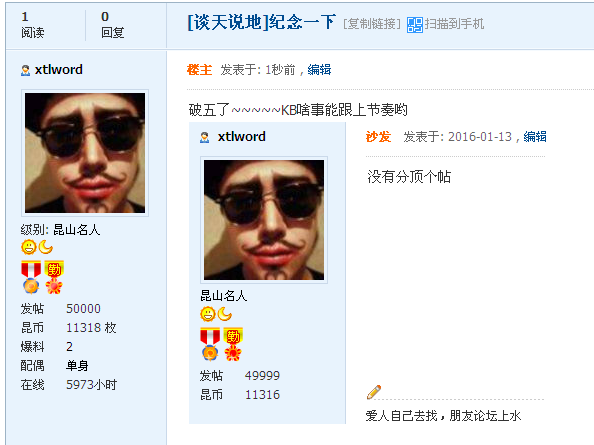Click the moon level icon in sidebar
The image size is (594, 445).
point(46,247)
